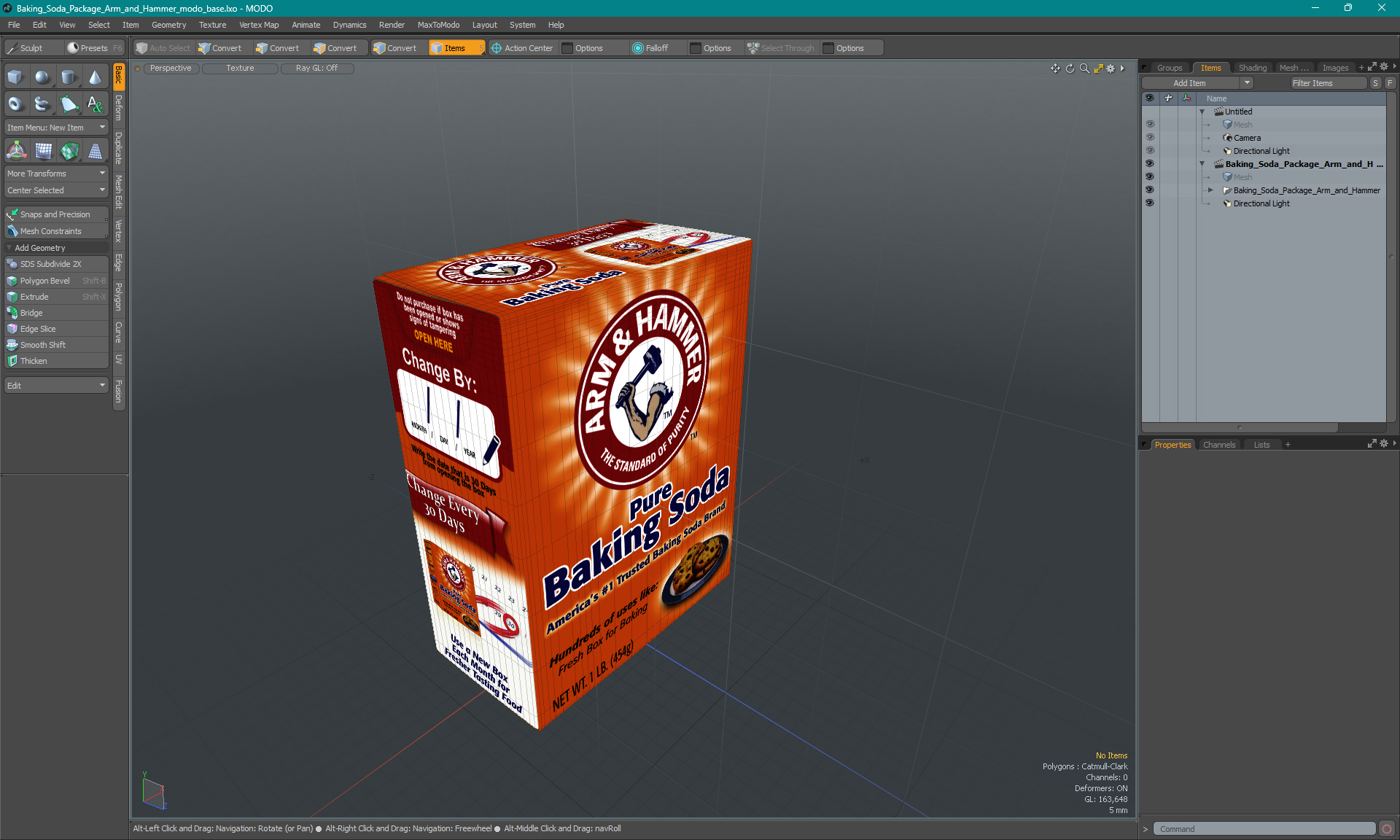Viewport: 1400px width, 840px height.
Task: Click the soft bend grid tool icon
Action: click(x=43, y=151)
